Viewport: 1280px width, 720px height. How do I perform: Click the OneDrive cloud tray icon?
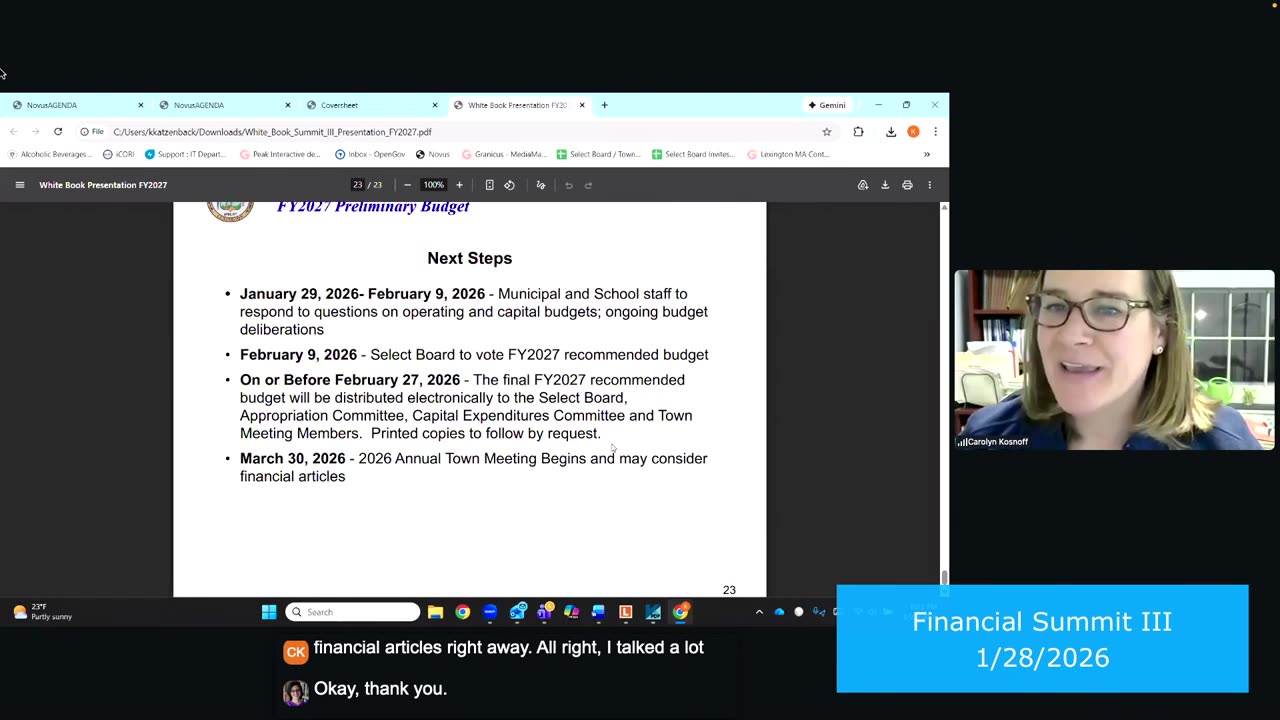coord(779,612)
